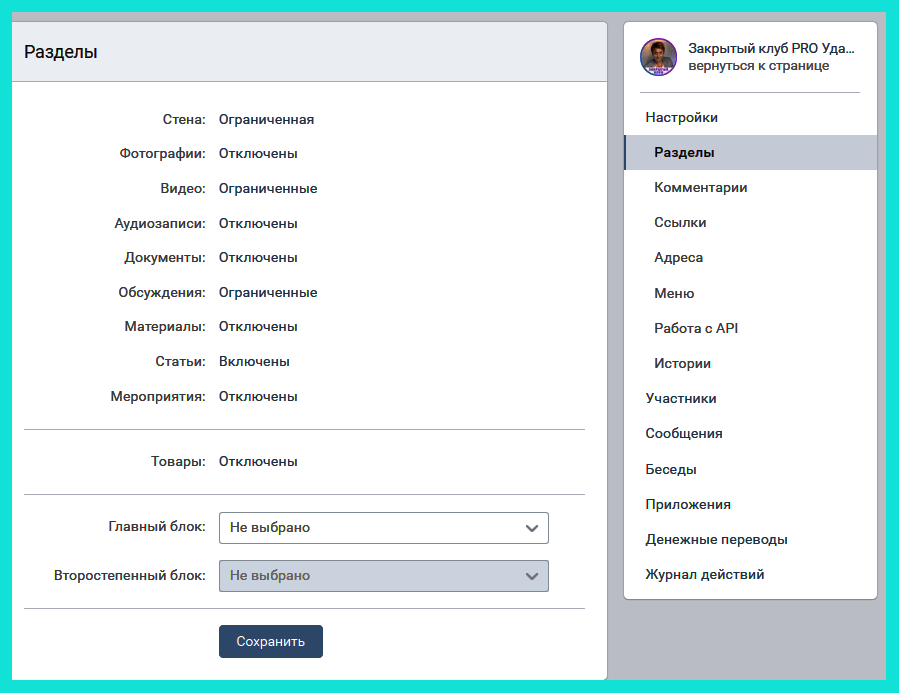The height and width of the screenshot is (693, 899).
Task: Open Работа с API settings
Action: (696, 329)
